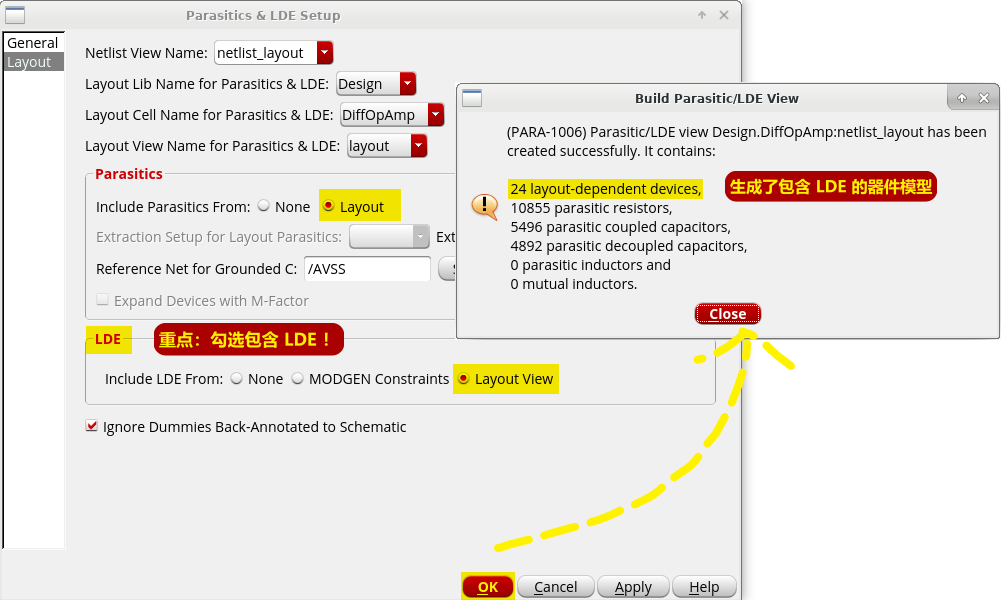Click the Build Parasitic/LDE View window menu icon
Screen dimensions: 1001x600
point(472,98)
